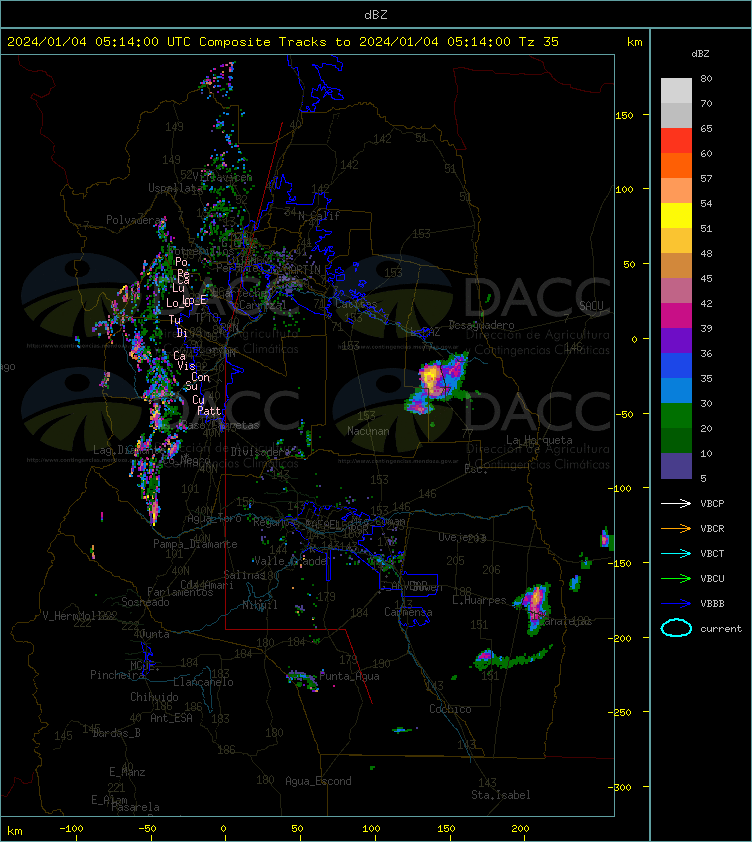752x842 pixels.
Task: Click the composite tracks timestamp header
Action: click(x=283, y=41)
